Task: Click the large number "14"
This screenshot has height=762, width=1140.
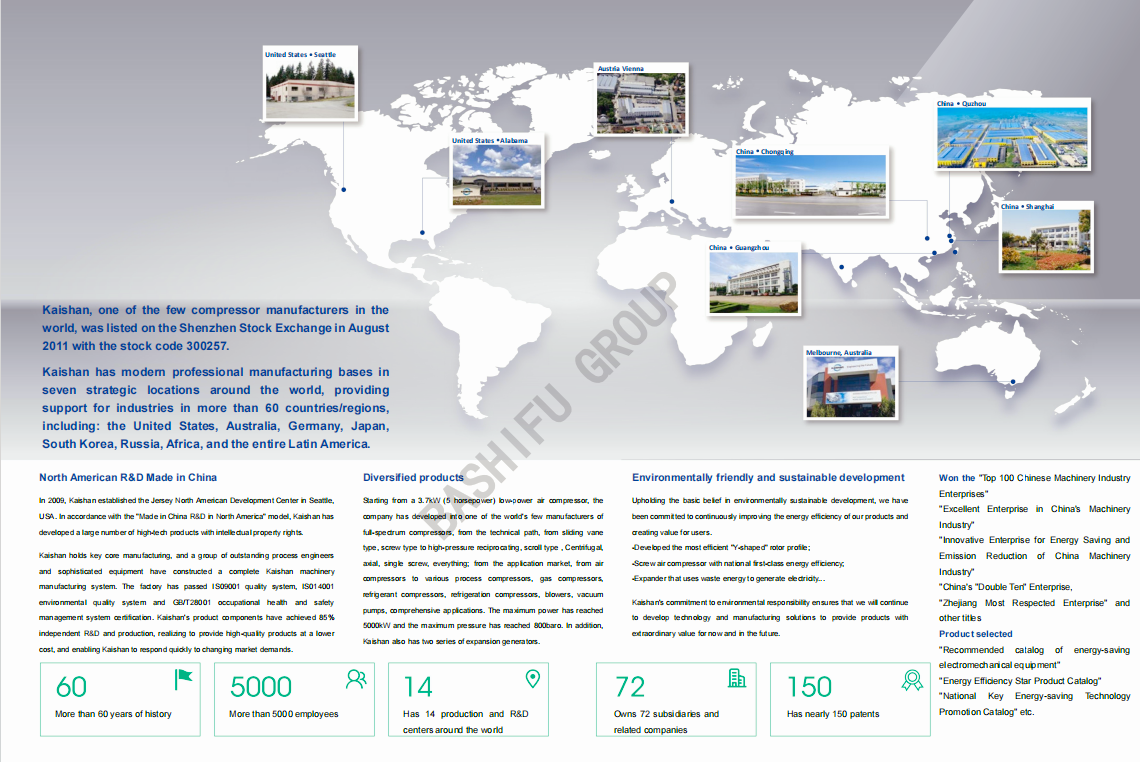Action: pos(418,687)
